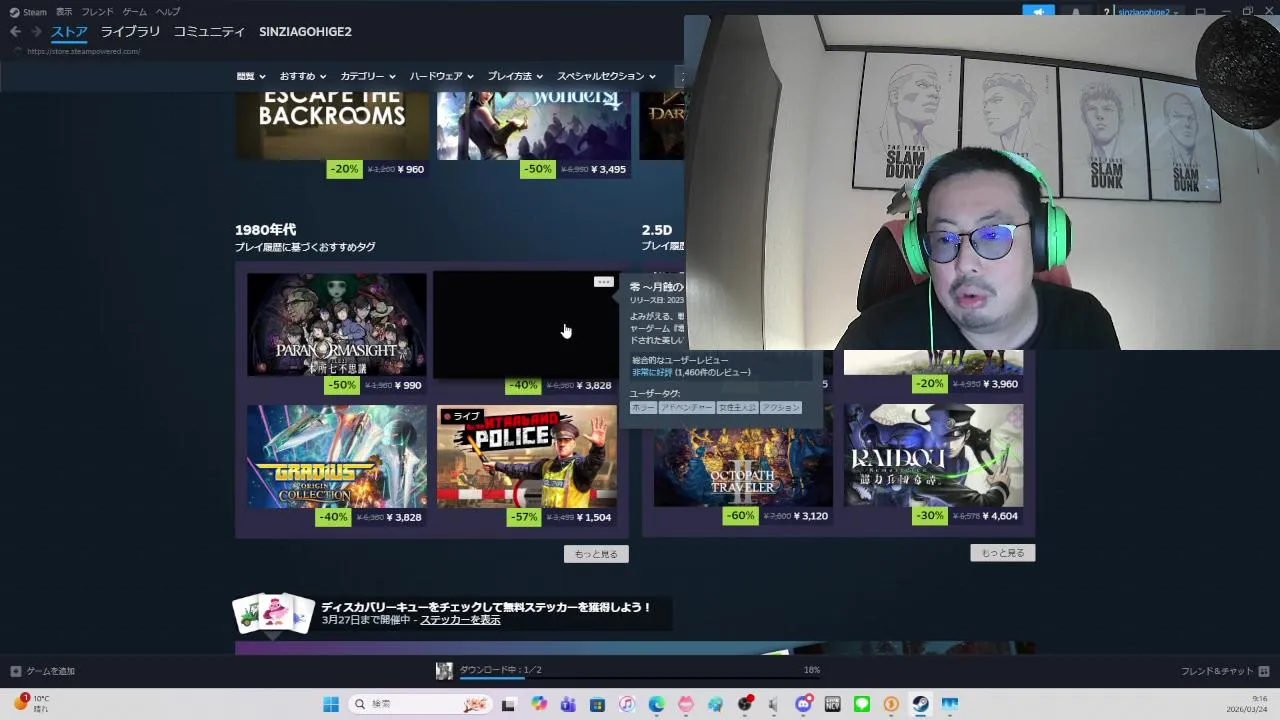Click the ホラー user tag
1280x720 pixels.
(x=643, y=408)
